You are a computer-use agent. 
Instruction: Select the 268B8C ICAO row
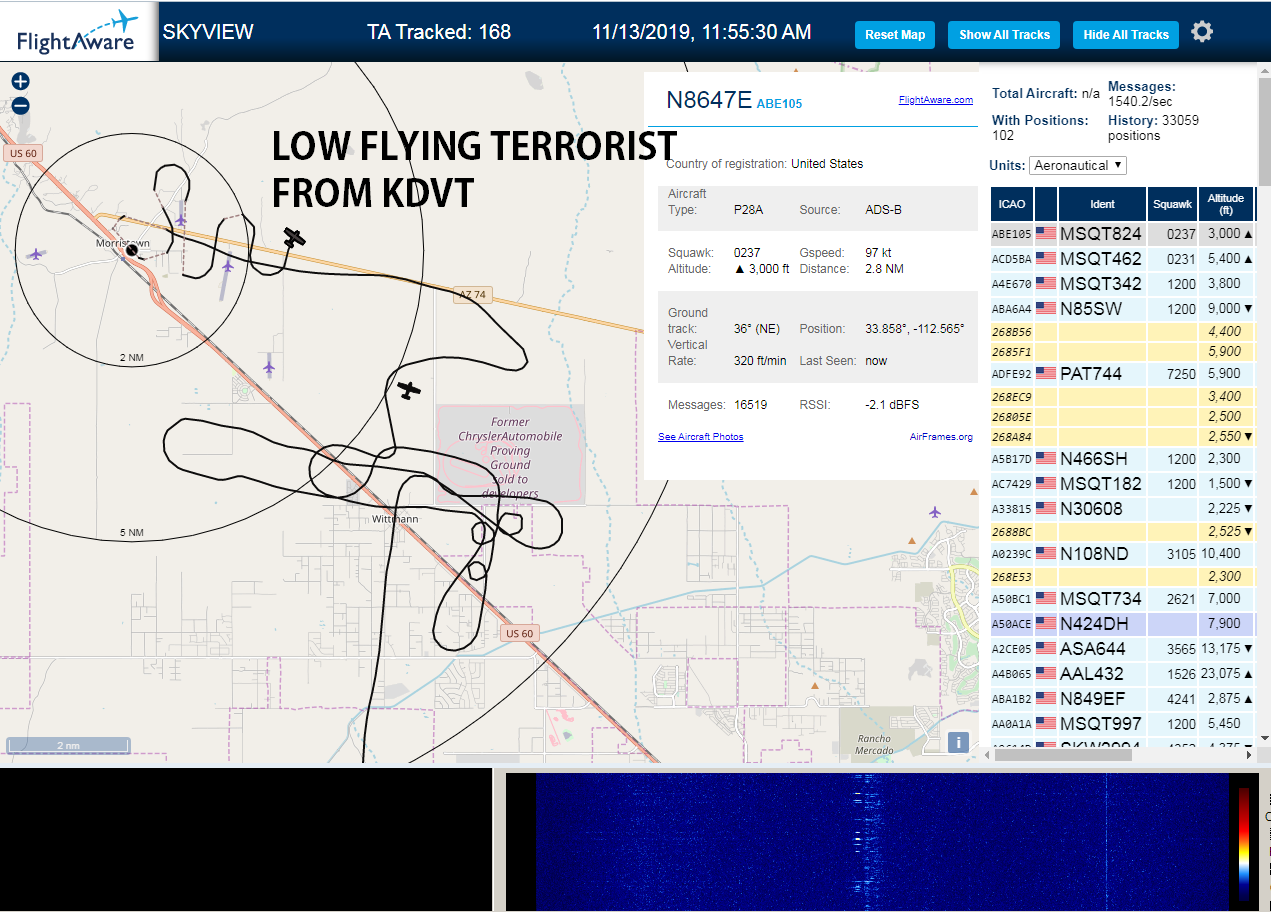1122,532
